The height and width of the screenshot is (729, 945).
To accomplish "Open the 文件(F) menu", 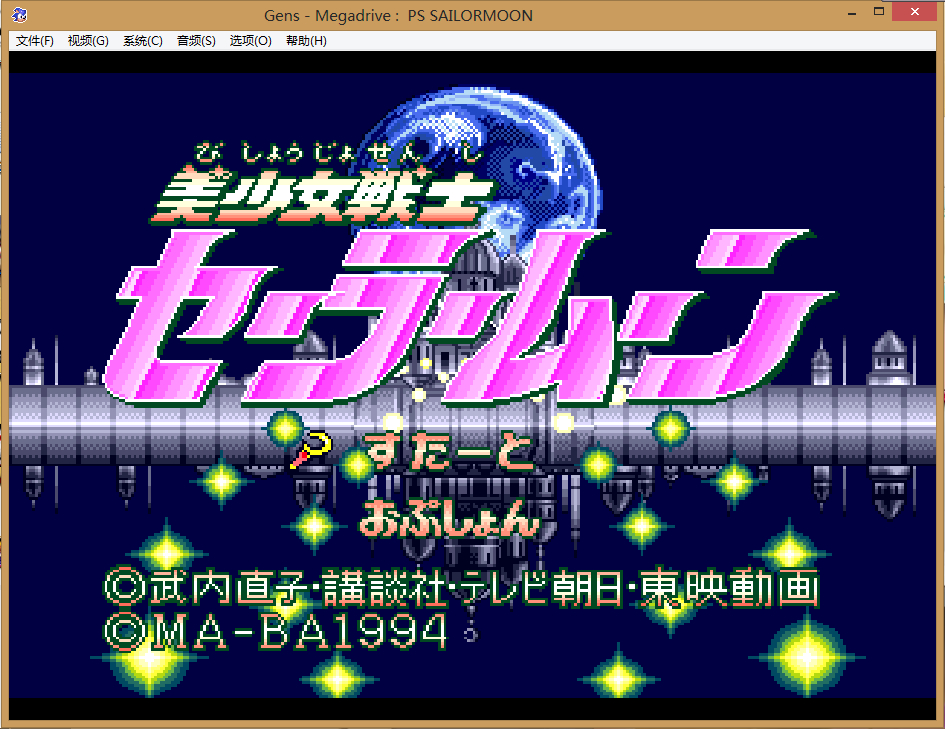I will point(34,40).
